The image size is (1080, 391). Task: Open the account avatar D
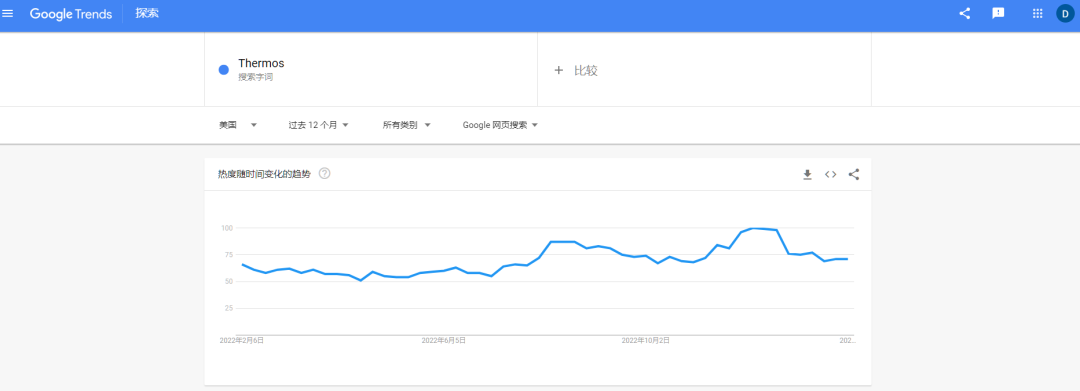coord(1065,13)
